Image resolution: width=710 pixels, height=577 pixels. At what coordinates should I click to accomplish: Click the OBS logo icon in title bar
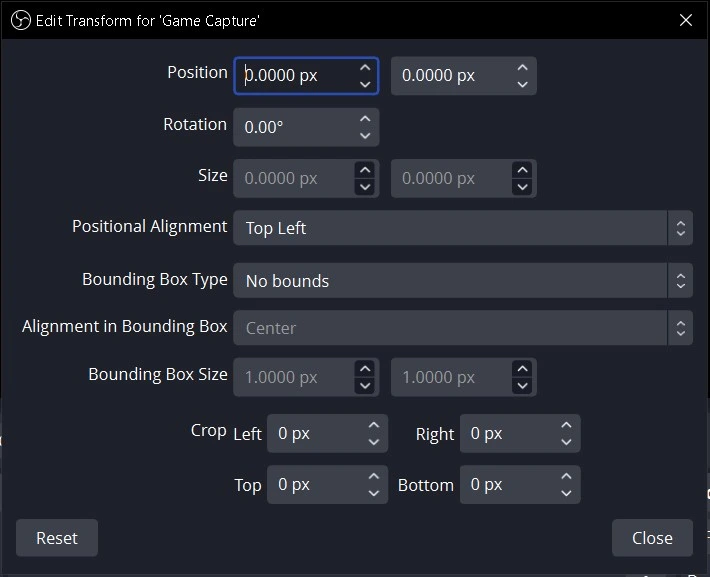click(x=21, y=20)
